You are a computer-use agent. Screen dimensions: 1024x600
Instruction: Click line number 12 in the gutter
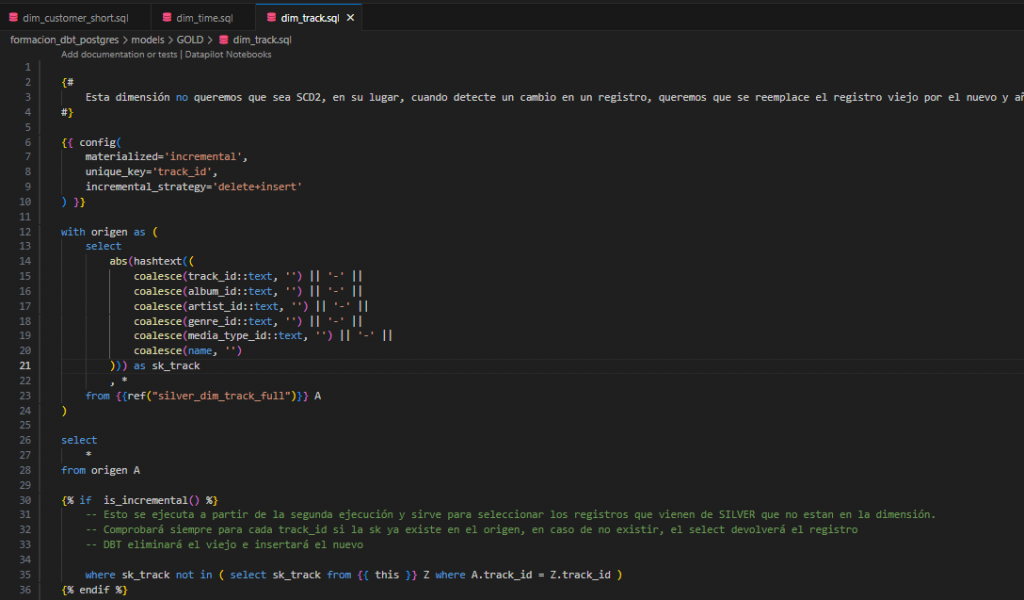[27, 231]
